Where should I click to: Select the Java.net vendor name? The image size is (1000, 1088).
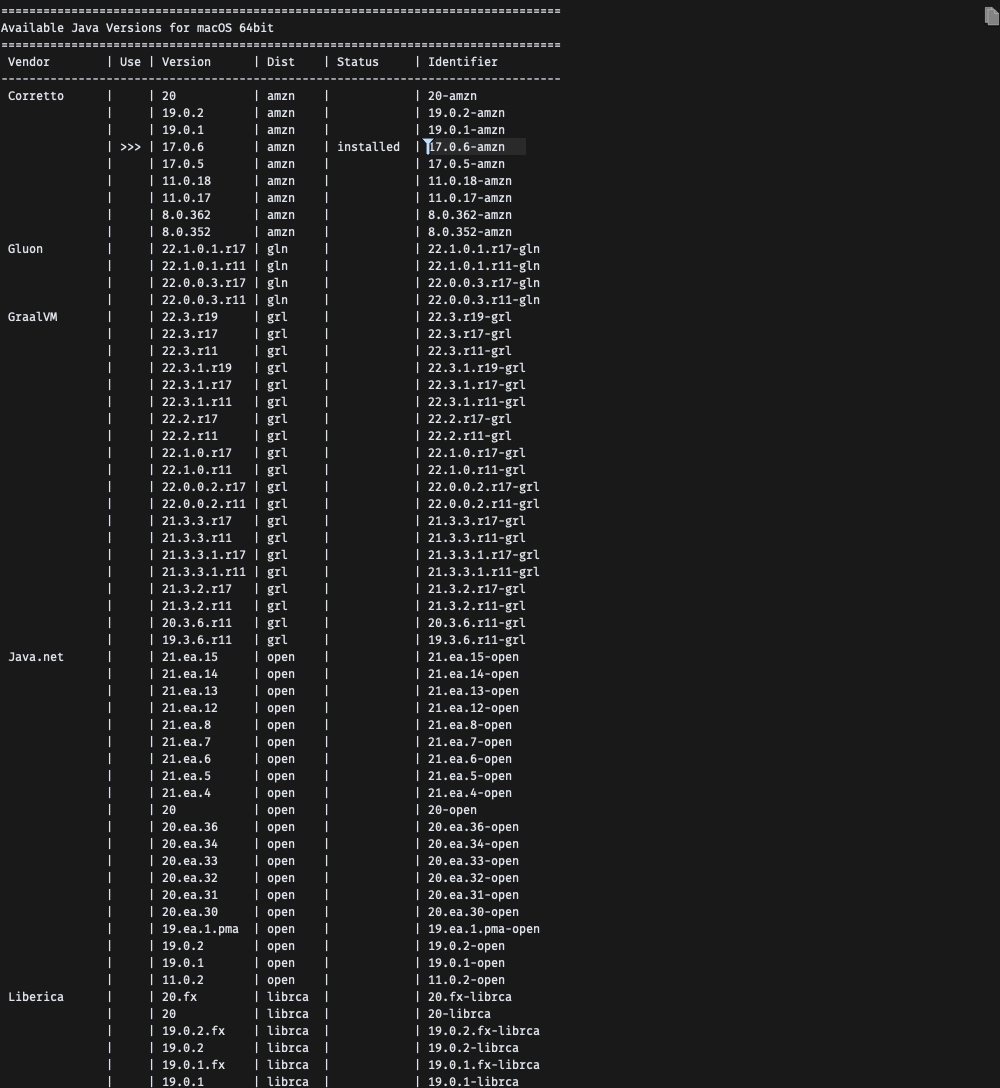tap(36, 656)
